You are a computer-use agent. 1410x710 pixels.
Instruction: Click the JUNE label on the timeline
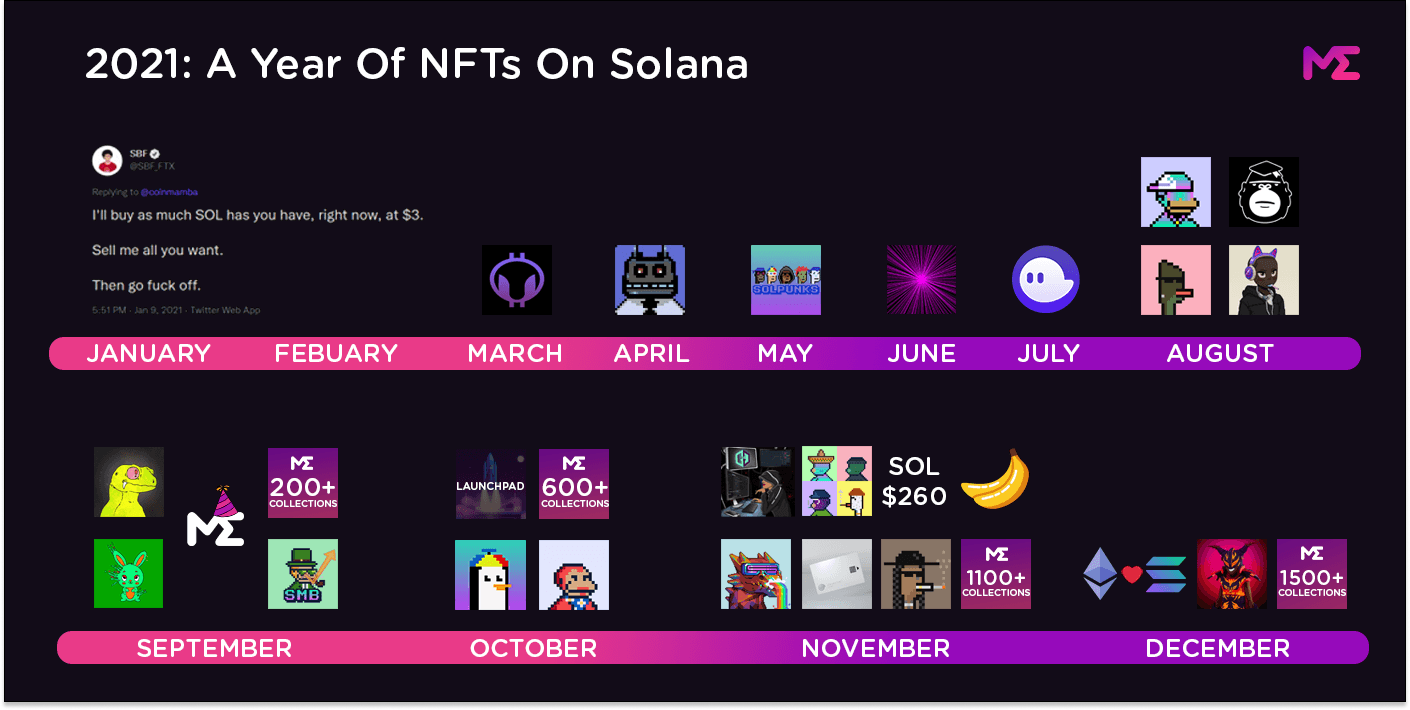pos(922,353)
